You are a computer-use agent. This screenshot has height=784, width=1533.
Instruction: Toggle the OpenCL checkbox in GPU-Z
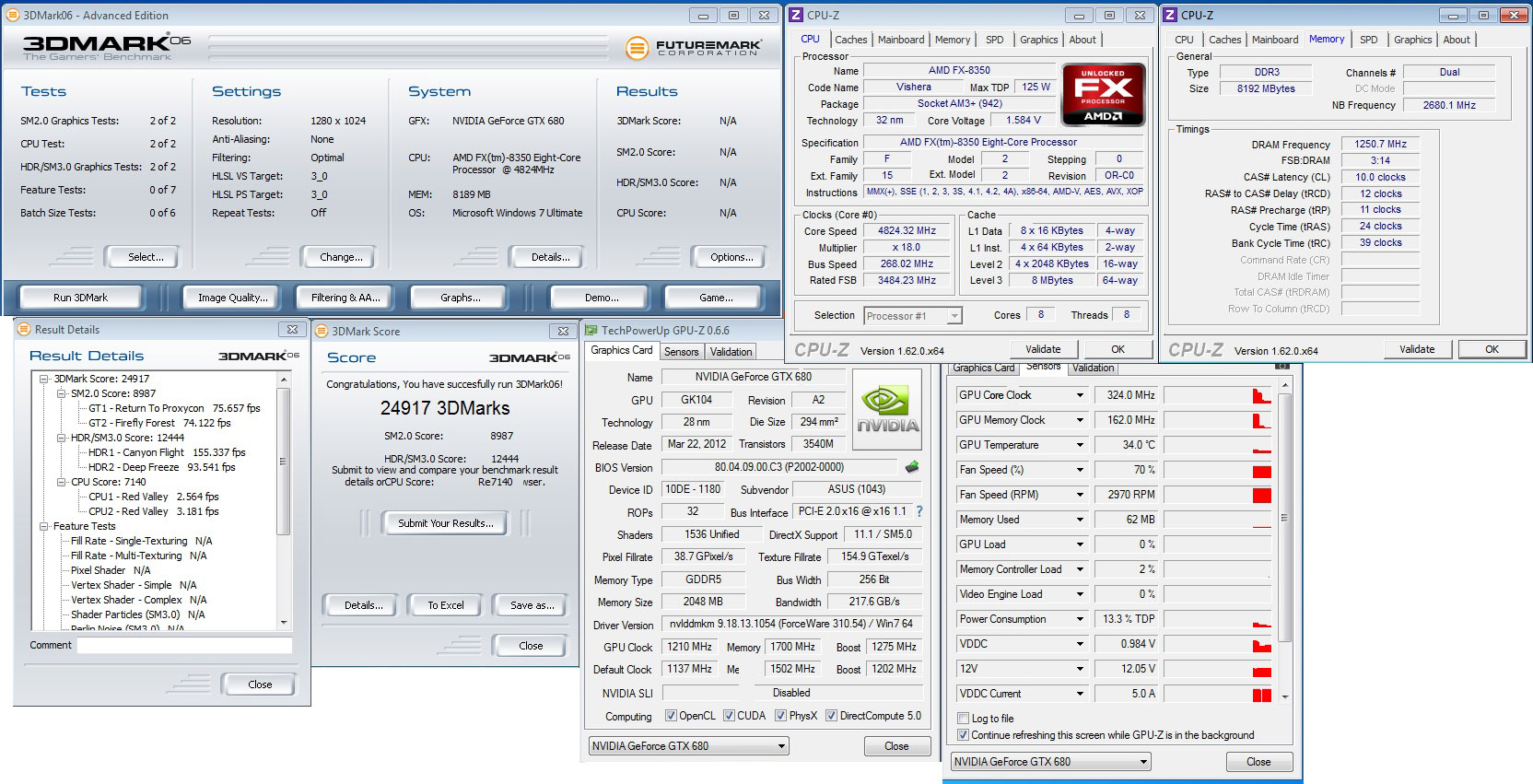point(671,716)
